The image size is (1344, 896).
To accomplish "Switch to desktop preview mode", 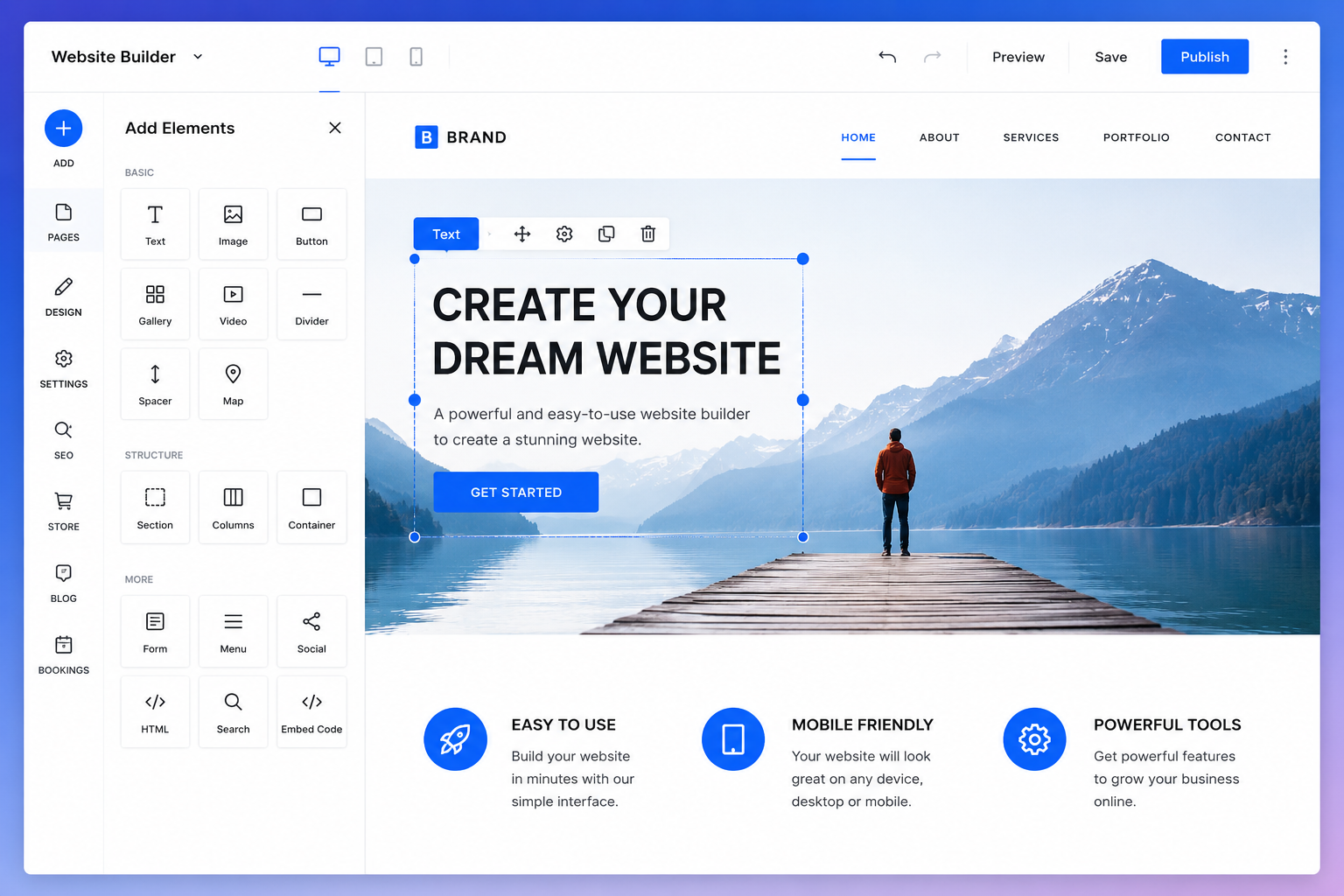I will click(329, 57).
